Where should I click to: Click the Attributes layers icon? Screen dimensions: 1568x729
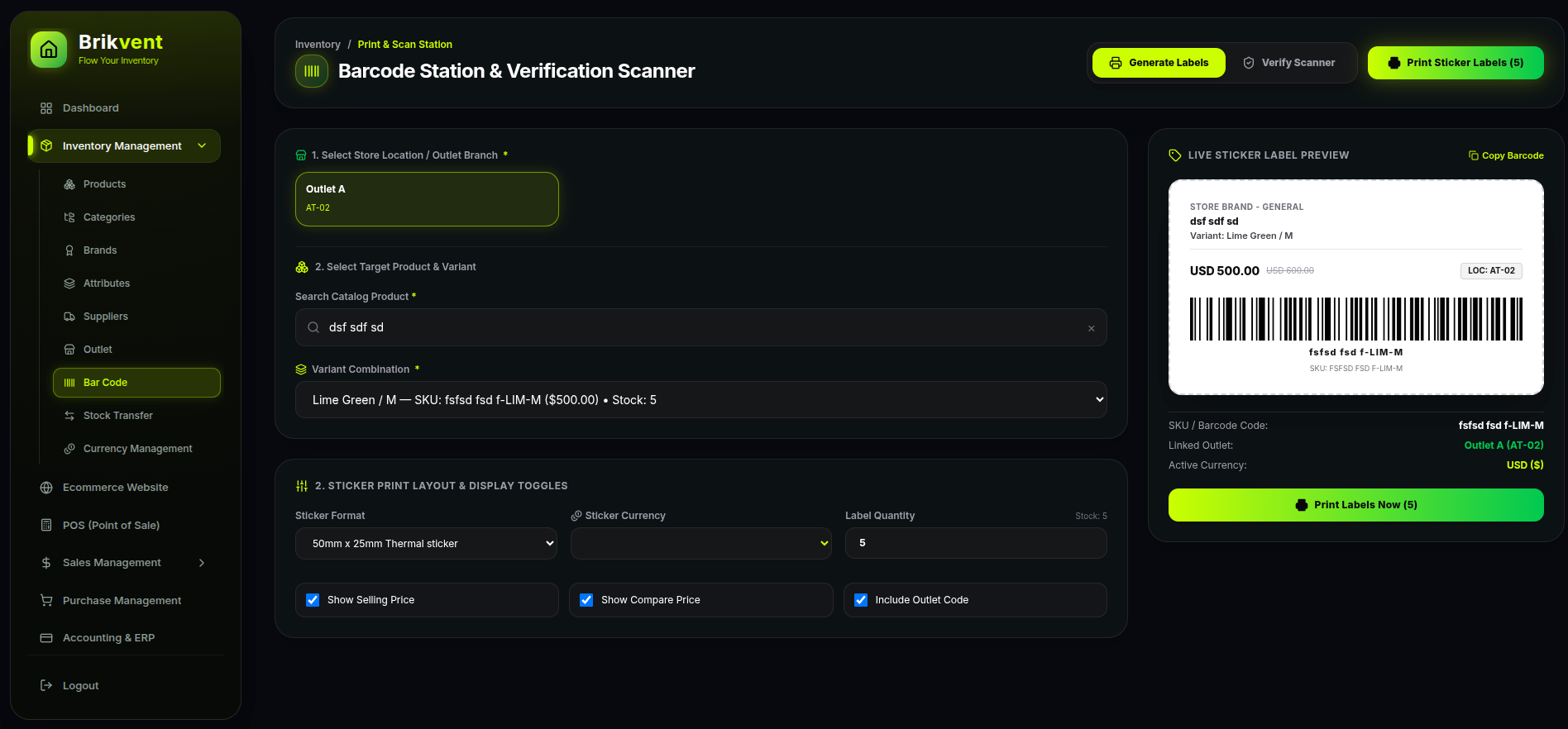coord(69,283)
